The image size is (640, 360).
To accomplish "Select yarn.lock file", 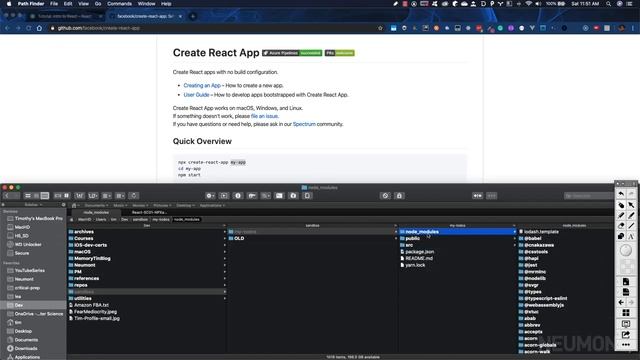I will (415, 265).
